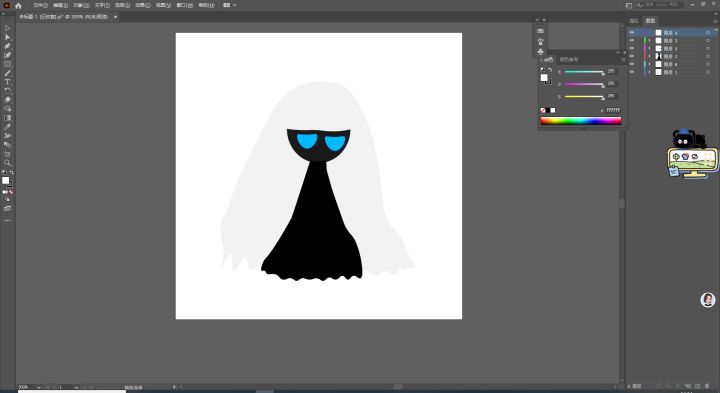Click the delete layer trash icon

pyautogui.click(x=708, y=386)
